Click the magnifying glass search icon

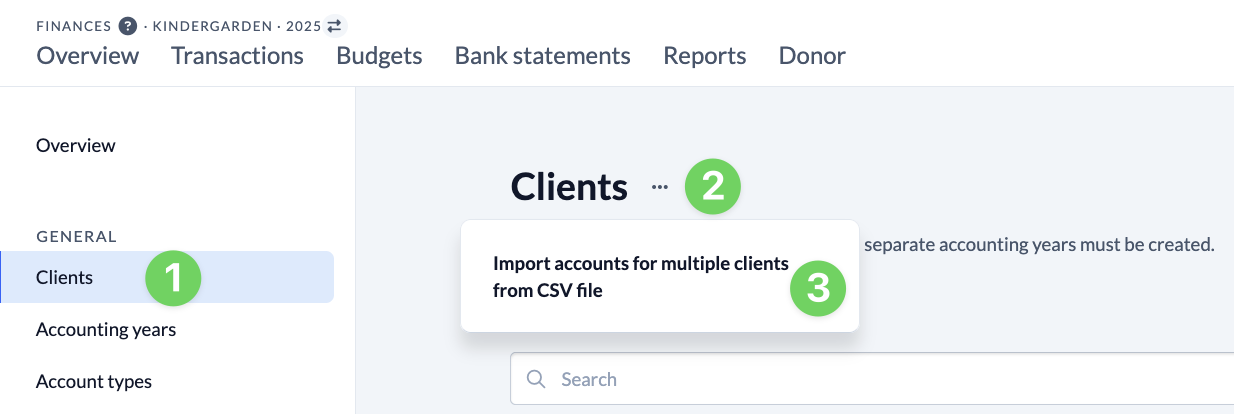coord(536,379)
